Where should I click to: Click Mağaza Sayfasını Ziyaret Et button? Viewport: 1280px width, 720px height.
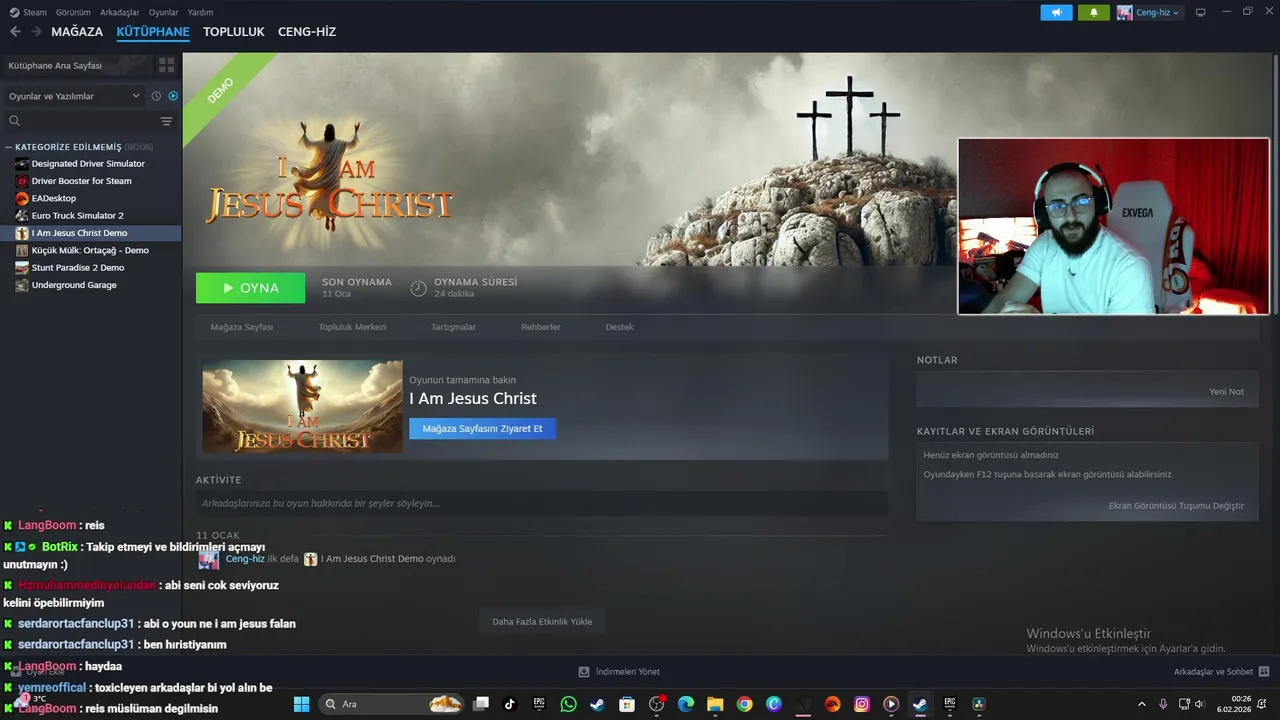(x=482, y=428)
